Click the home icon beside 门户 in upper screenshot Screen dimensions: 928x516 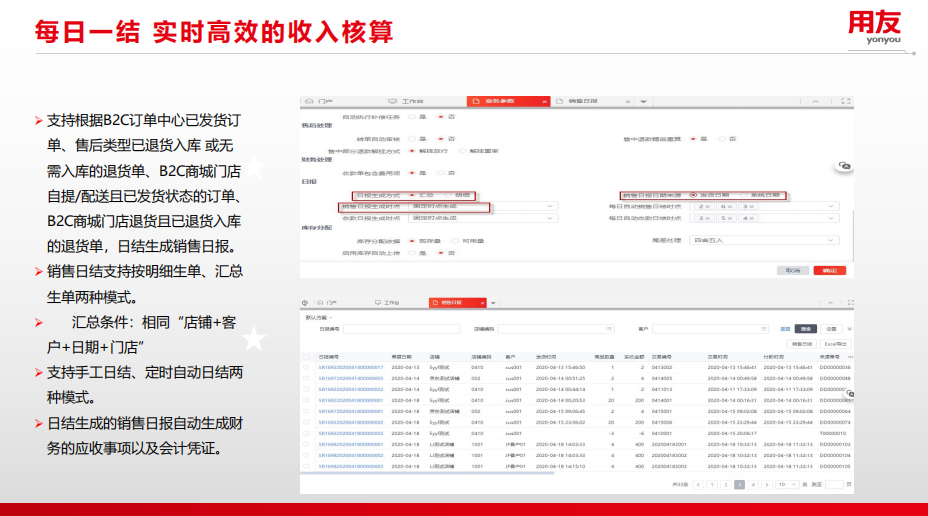coord(309,101)
